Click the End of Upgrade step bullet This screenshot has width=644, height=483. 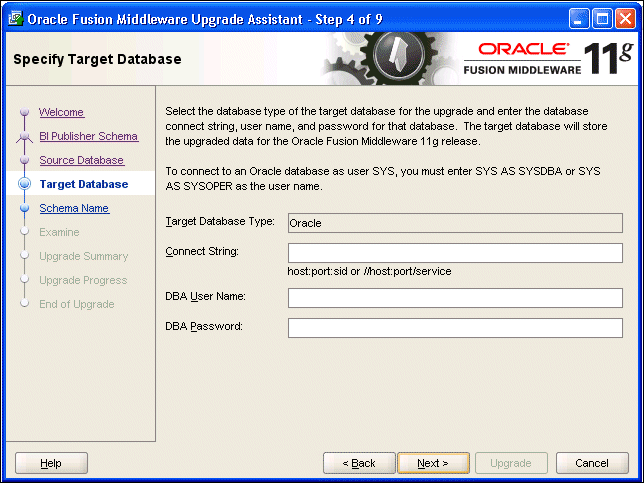click(x=25, y=304)
